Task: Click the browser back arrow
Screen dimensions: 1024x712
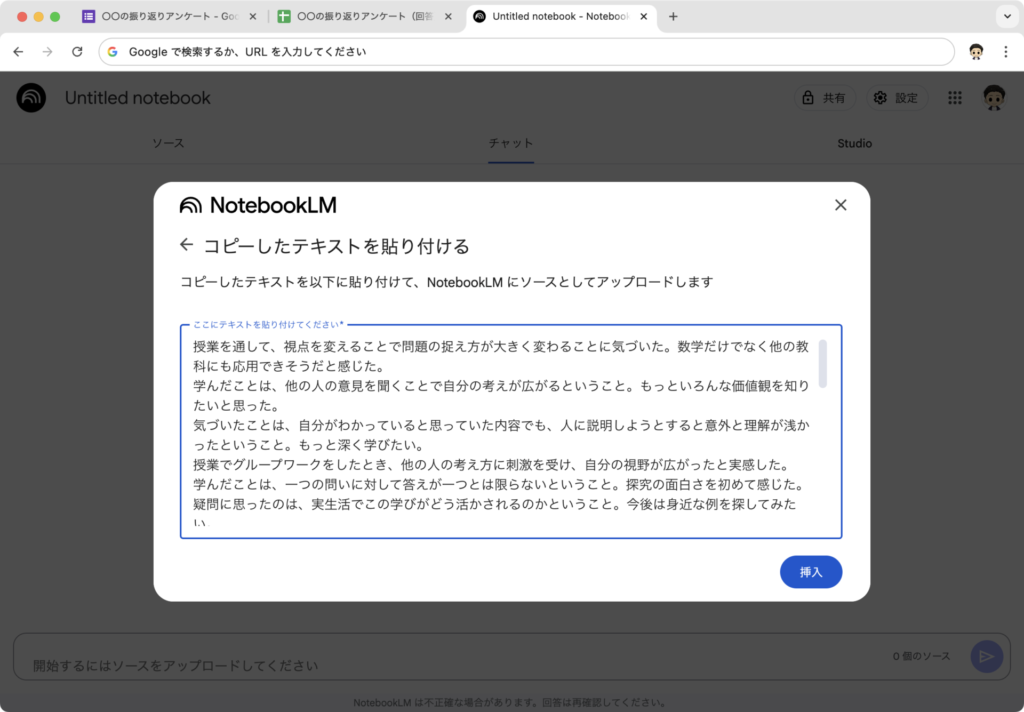Action: pyautogui.click(x=18, y=52)
